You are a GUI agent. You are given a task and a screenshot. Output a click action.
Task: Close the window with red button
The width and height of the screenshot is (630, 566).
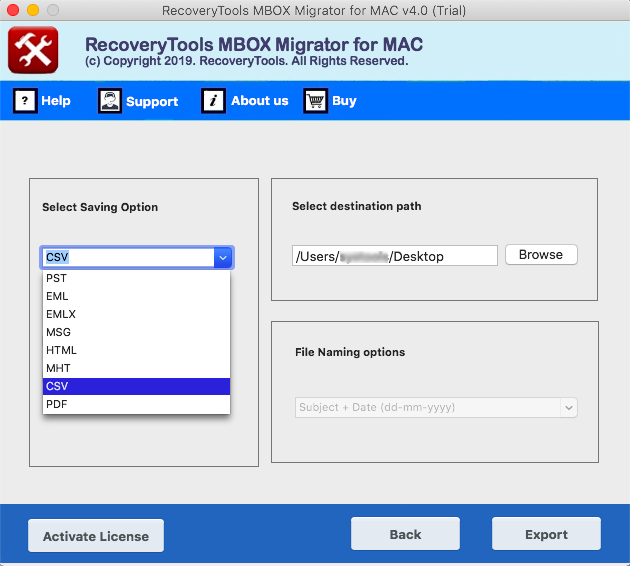pyautogui.click(x=13, y=10)
